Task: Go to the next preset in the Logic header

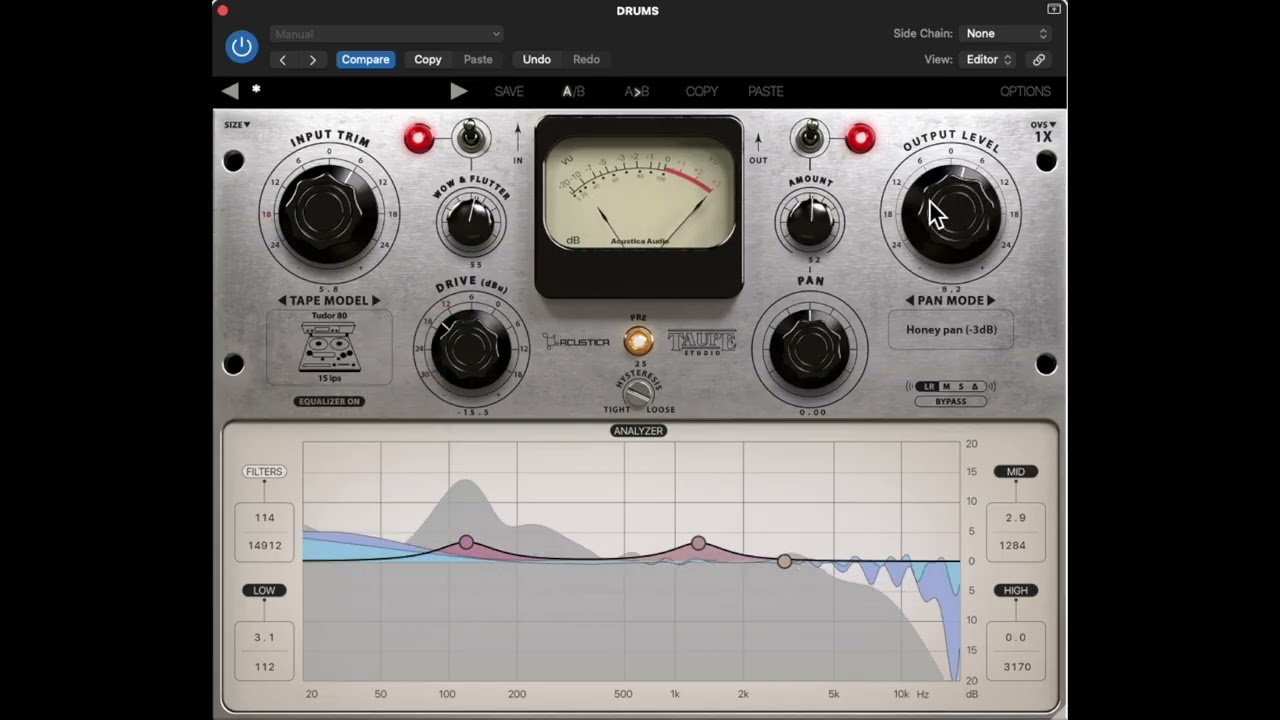Action: (x=312, y=60)
